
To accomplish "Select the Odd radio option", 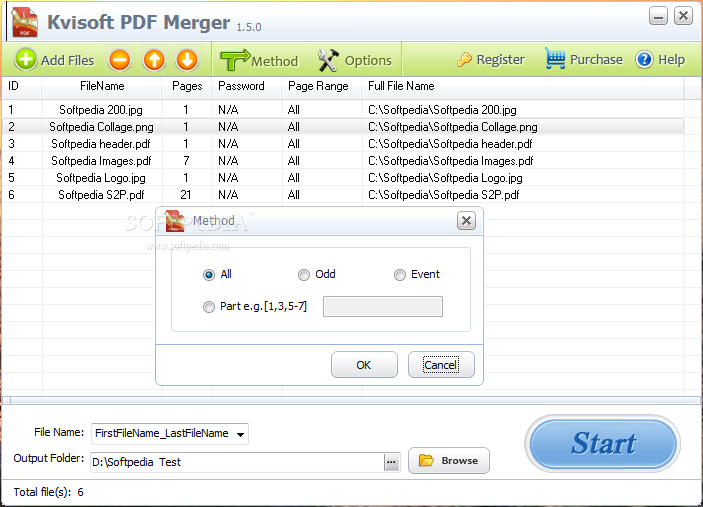I will pos(304,274).
